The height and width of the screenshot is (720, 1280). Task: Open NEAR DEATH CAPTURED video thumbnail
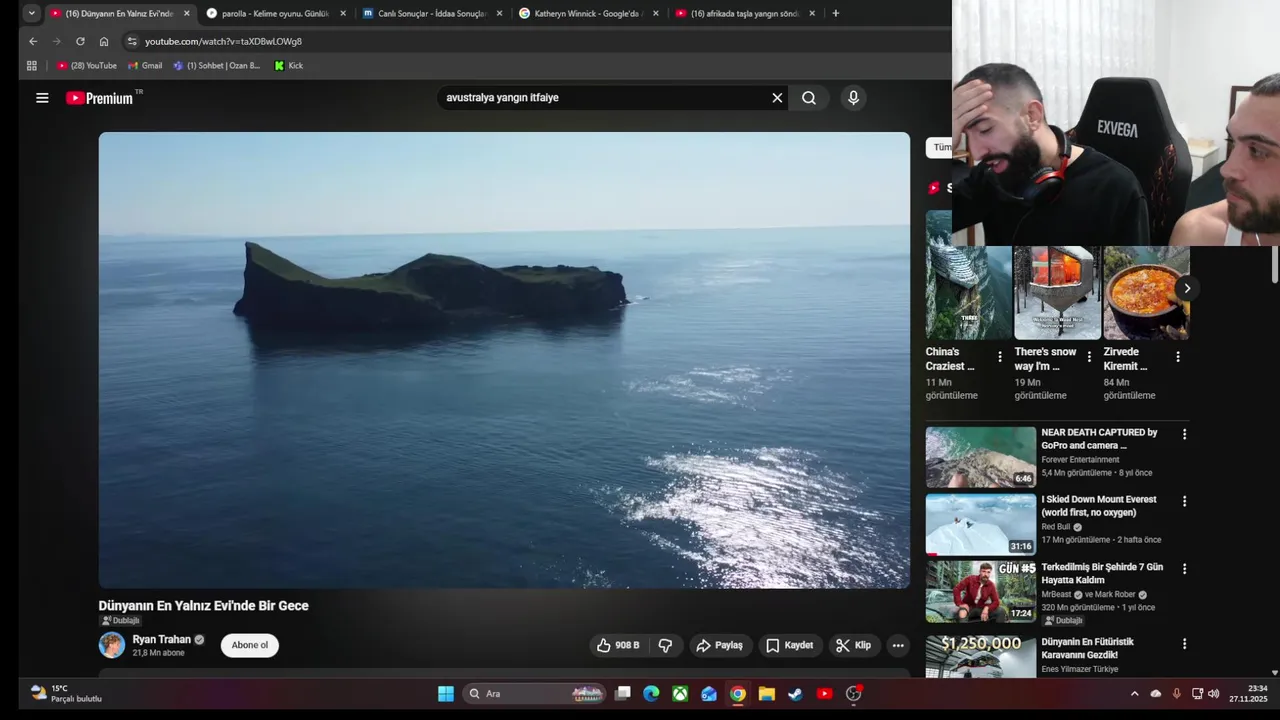(x=981, y=457)
